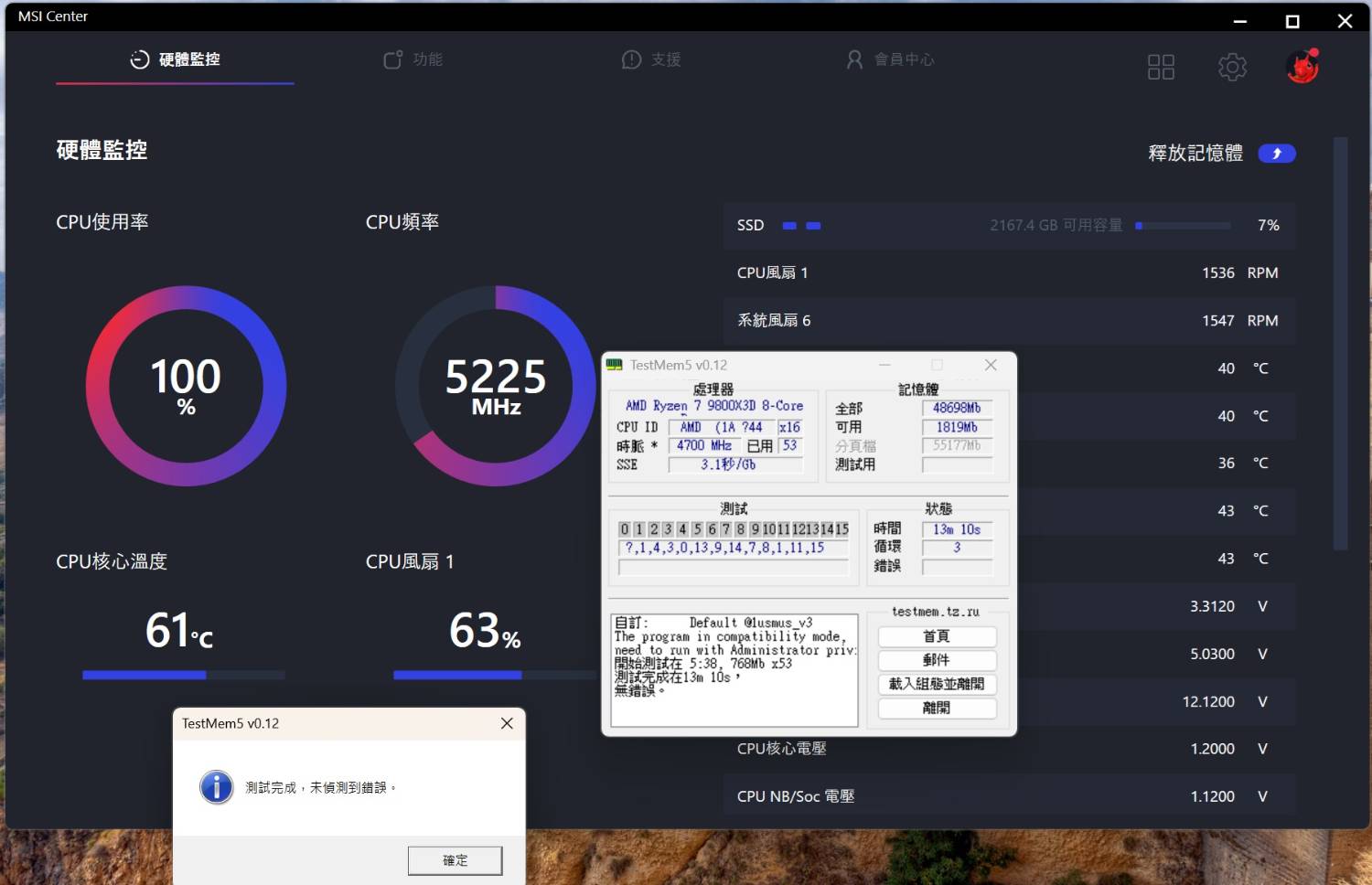This screenshot has height=885, width=1372.
Task: Click the 首頁 button in TestMem5
Action: (937, 636)
